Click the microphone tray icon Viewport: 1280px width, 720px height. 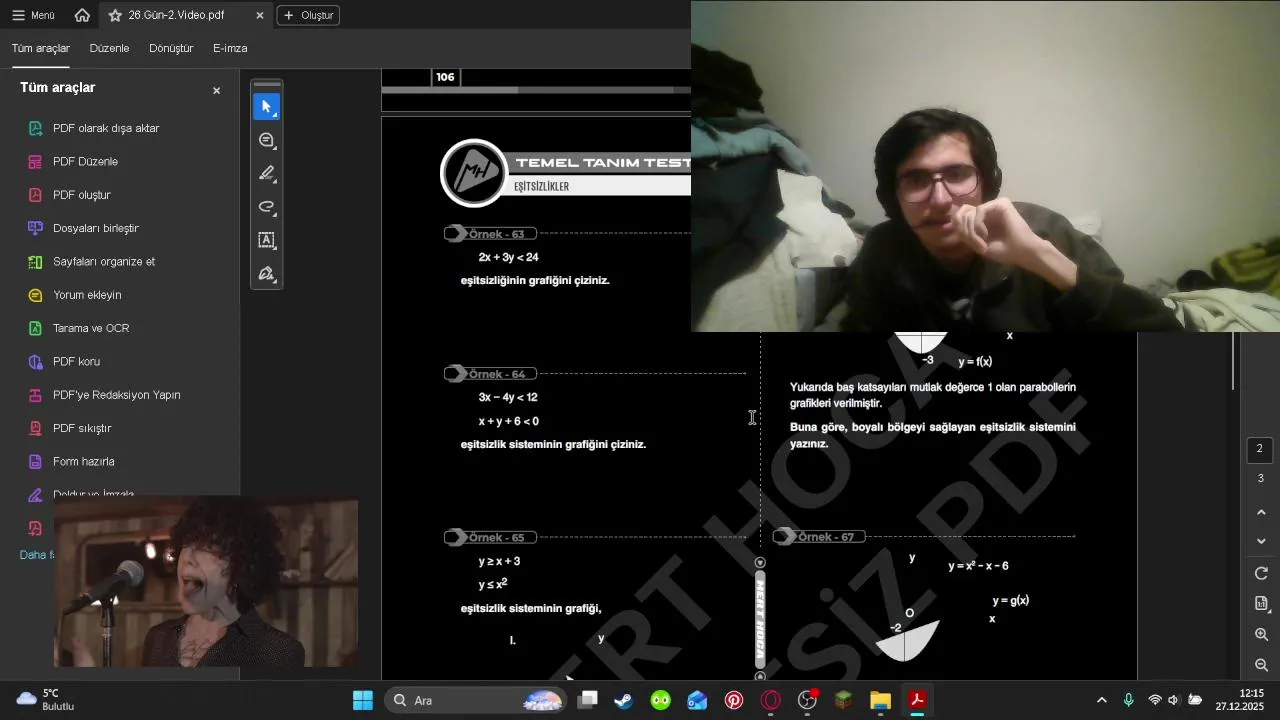click(1129, 700)
